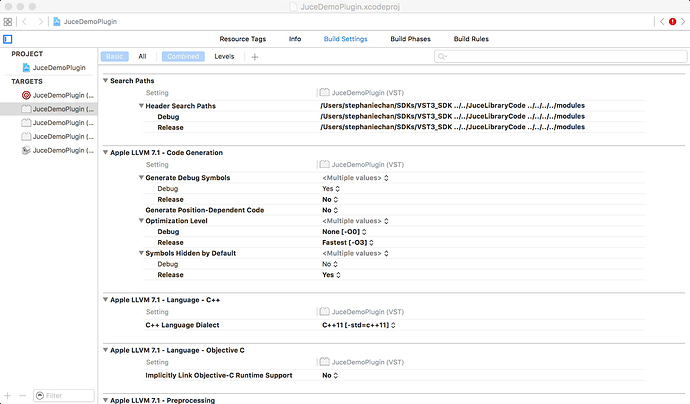Viewport: 690px width, 404px height.
Task: Click the search magnifier icon
Action: 442,56
